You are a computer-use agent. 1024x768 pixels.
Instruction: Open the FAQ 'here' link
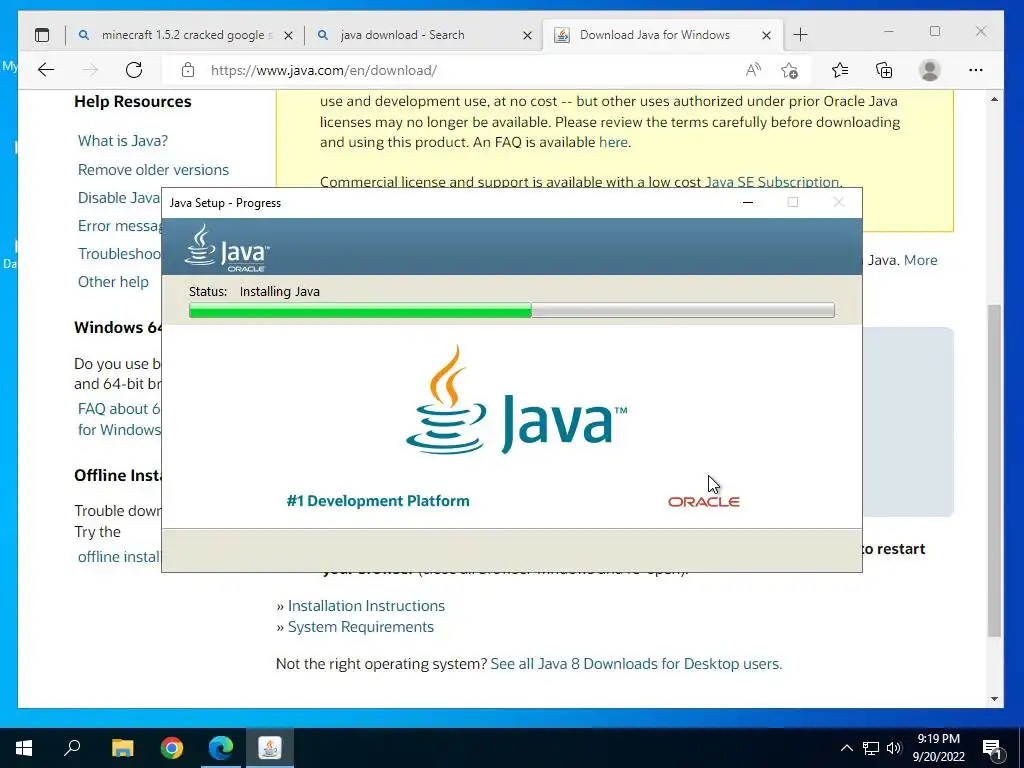613,142
